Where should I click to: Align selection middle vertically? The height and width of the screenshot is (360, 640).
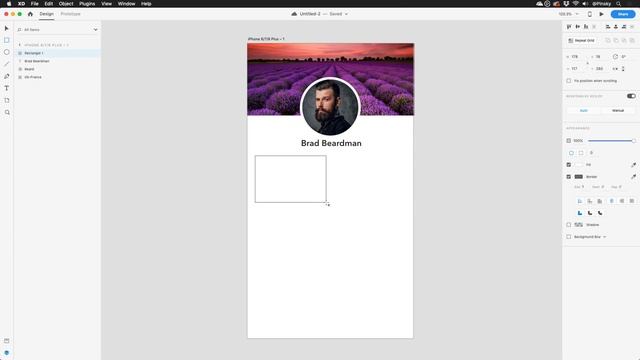pyautogui.click(x=578, y=27)
